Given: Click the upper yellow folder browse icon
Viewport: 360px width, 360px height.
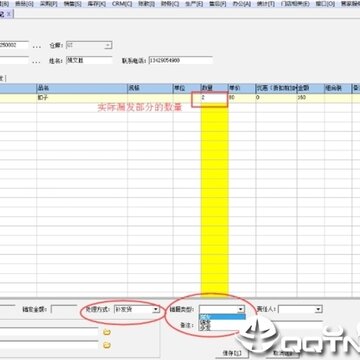Looking at the screenshot, I should click(x=107, y=332).
